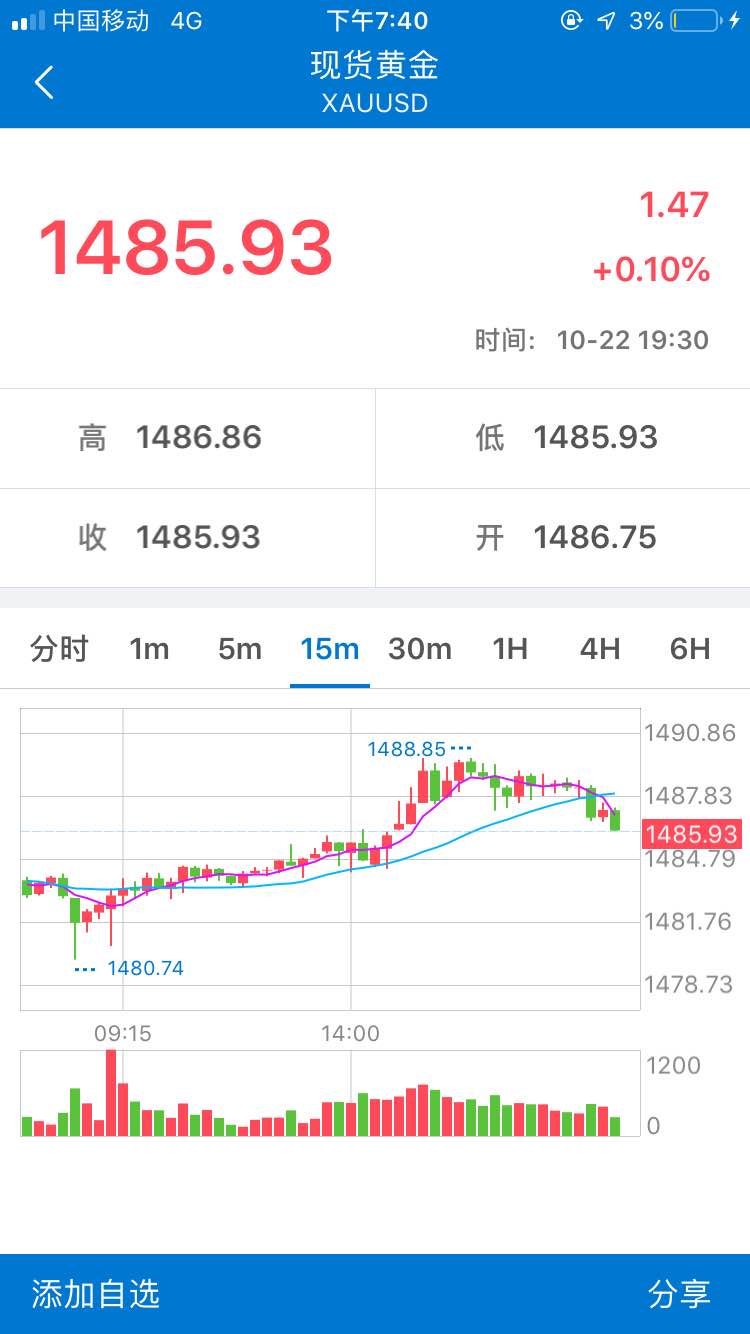This screenshot has width=750, height=1334.
Task: Open the 4H chart interval
Action: click(x=600, y=649)
